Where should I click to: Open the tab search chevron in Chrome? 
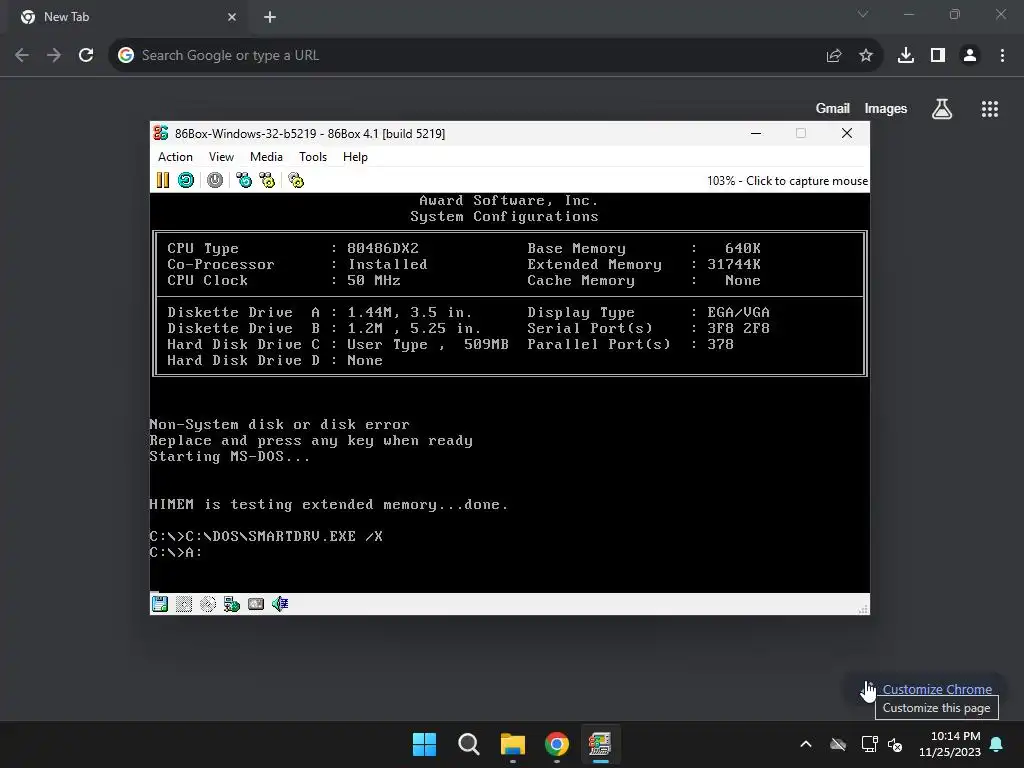pos(863,14)
